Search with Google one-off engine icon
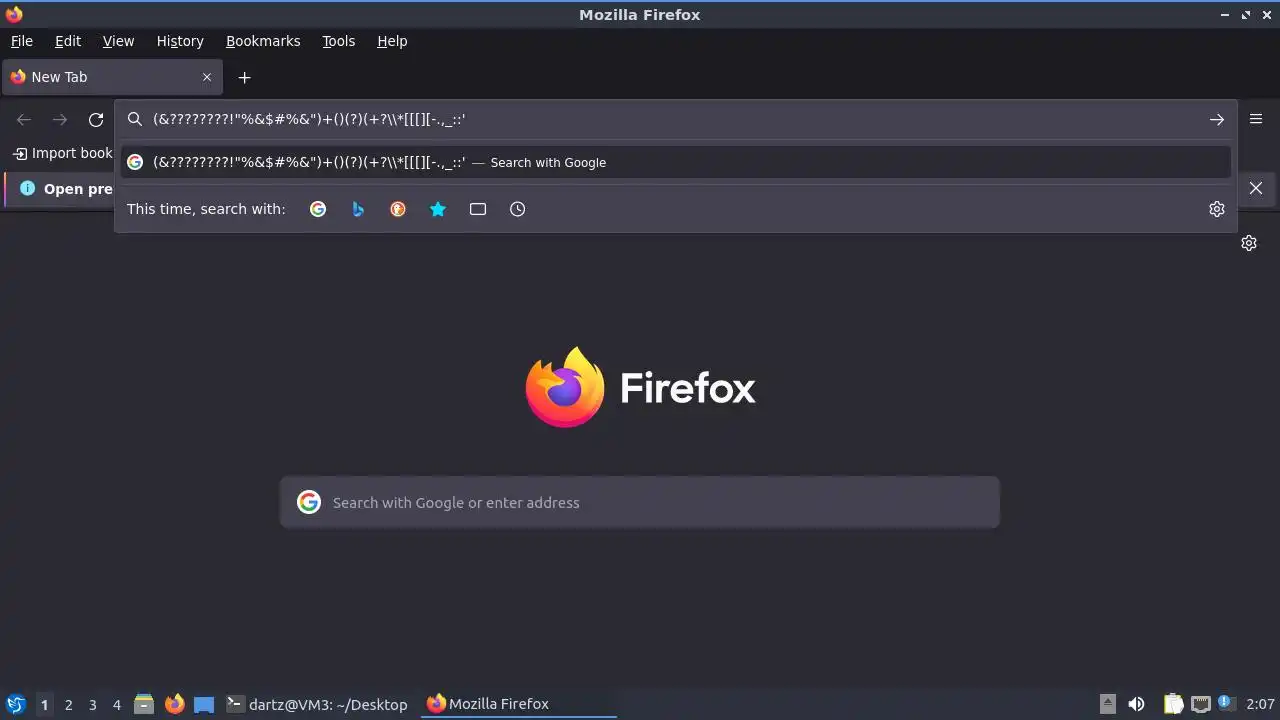The height and width of the screenshot is (720, 1280). tap(318, 209)
